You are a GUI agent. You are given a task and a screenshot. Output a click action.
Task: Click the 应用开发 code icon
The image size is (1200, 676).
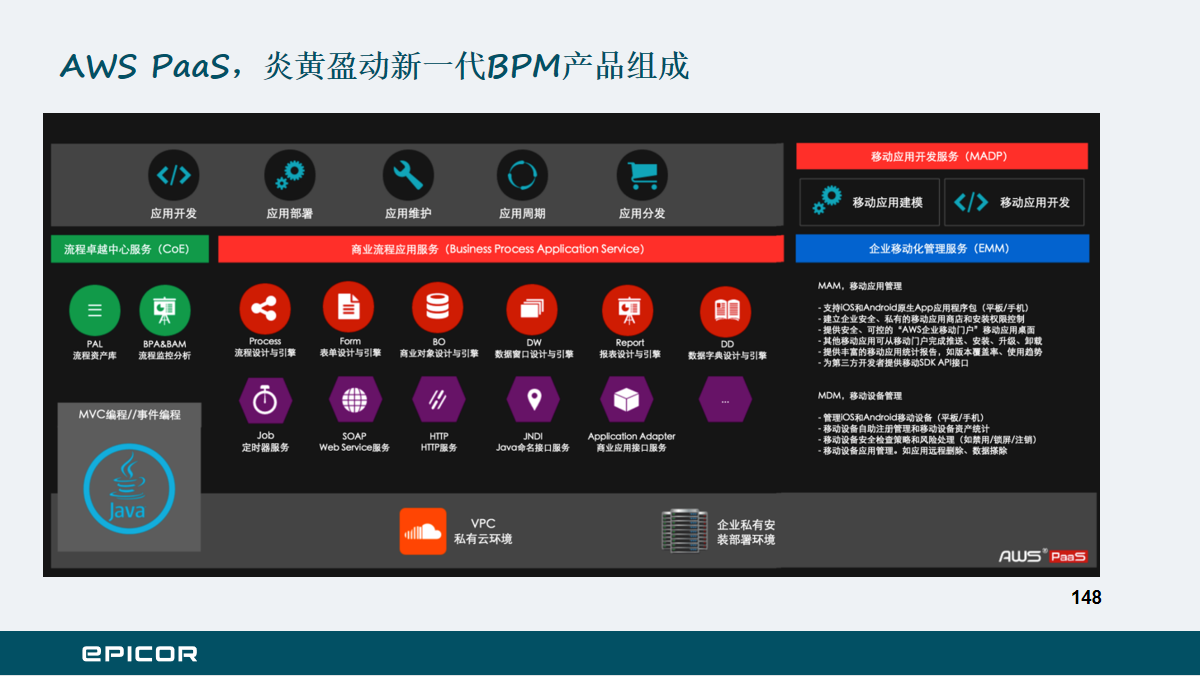[174, 175]
